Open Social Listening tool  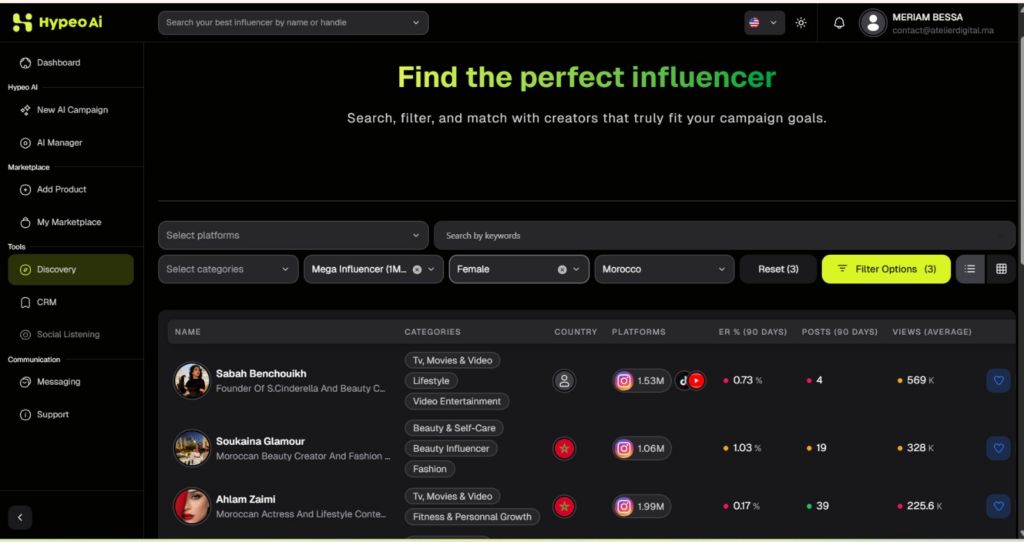point(60,334)
